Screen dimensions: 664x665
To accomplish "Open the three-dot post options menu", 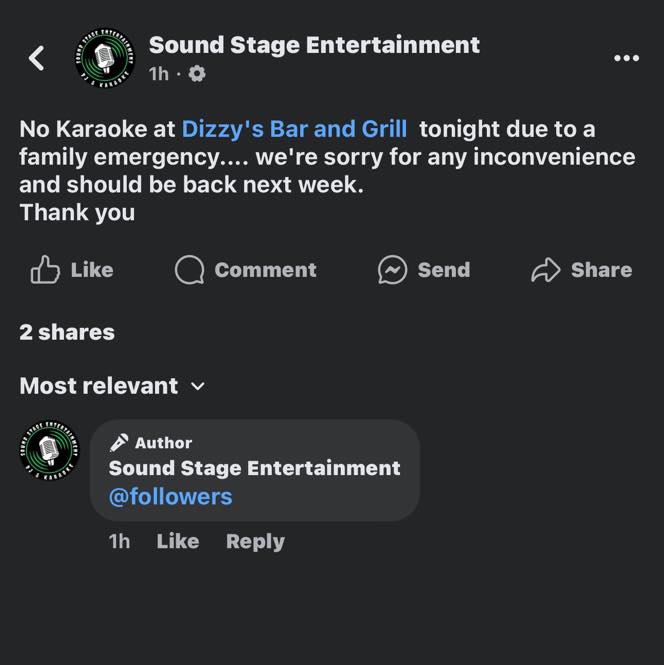I will tap(626, 58).
